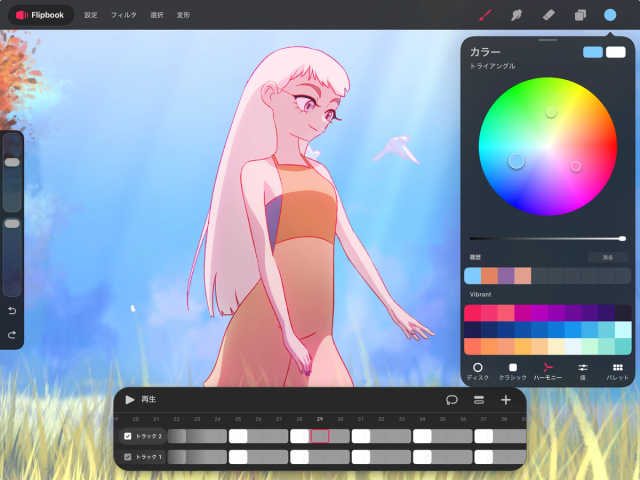Screen dimensions: 640x480
Task: Switch to ディスク color tab
Action: click(478, 371)
